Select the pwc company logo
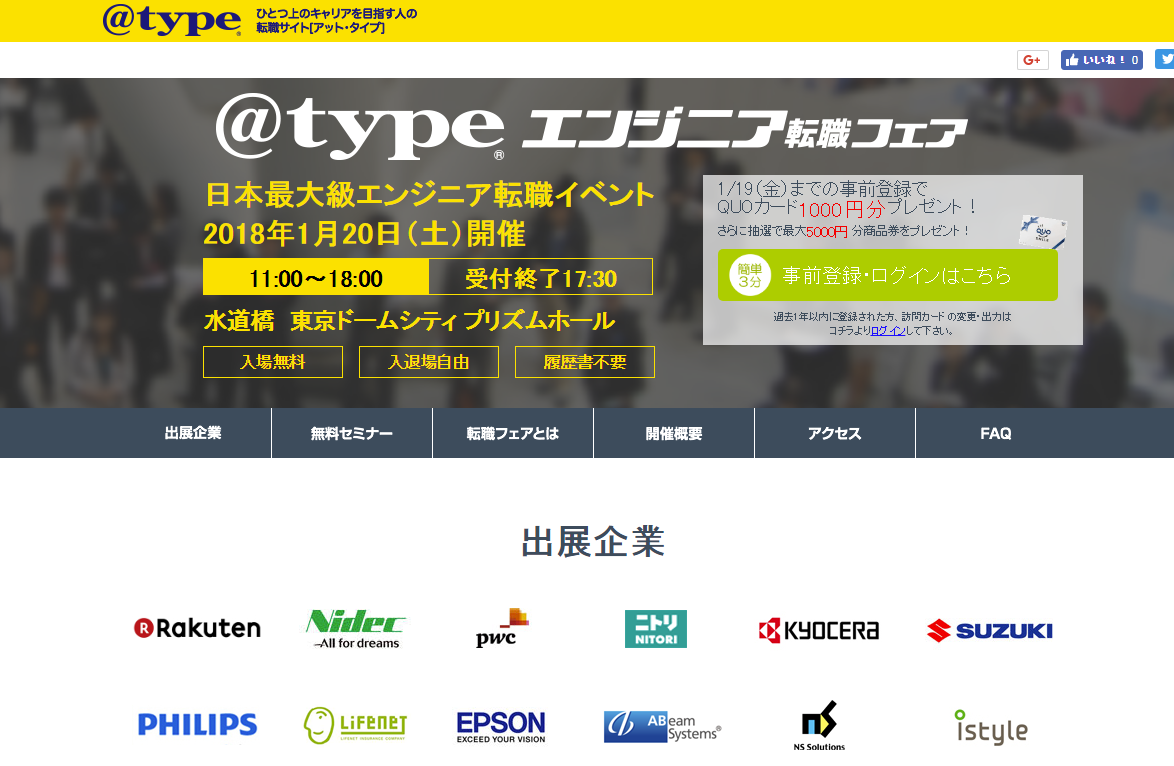Viewport: 1174px width, 766px height. pos(502,628)
